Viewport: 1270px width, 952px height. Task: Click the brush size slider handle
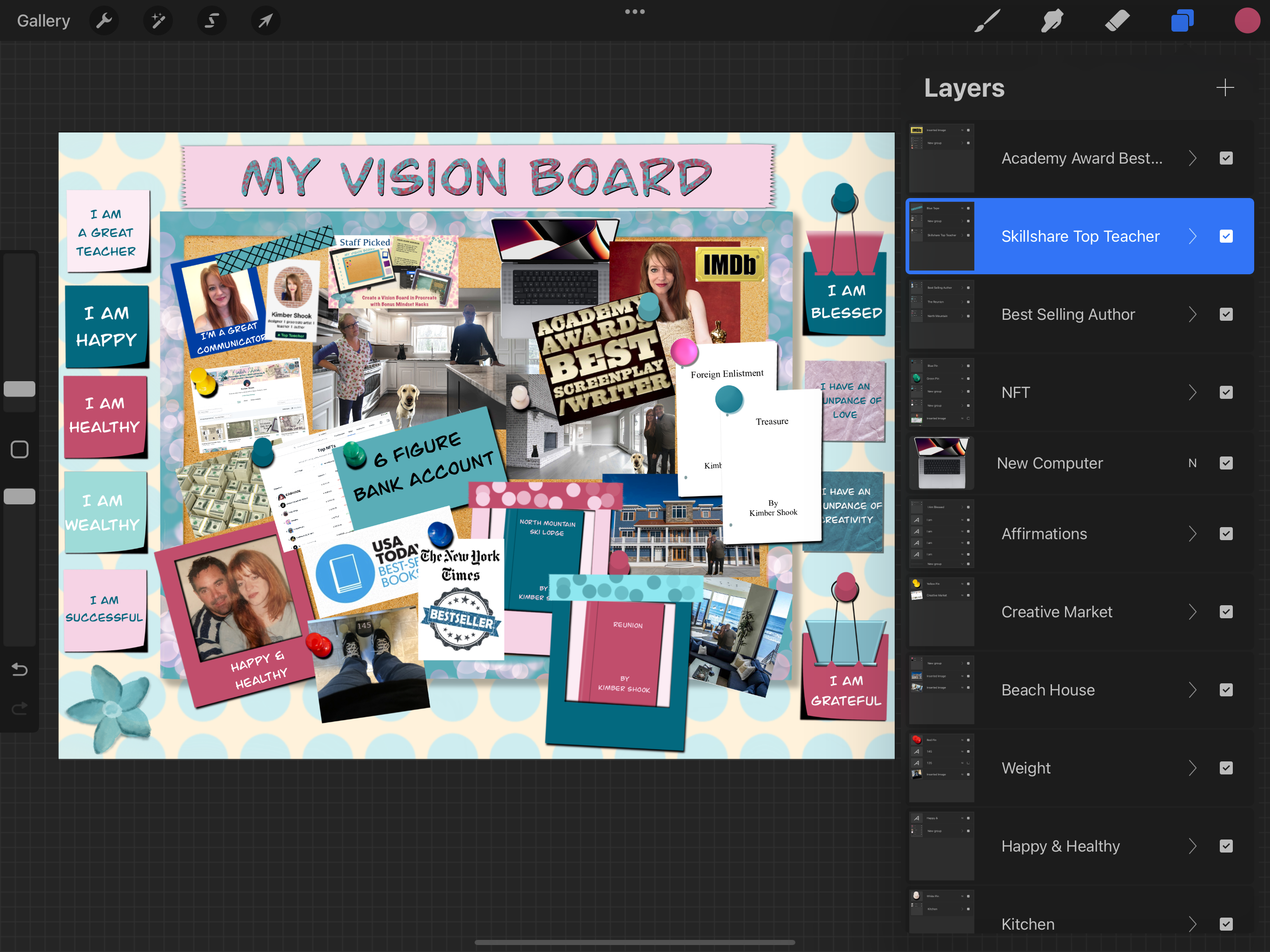[20, 389]
